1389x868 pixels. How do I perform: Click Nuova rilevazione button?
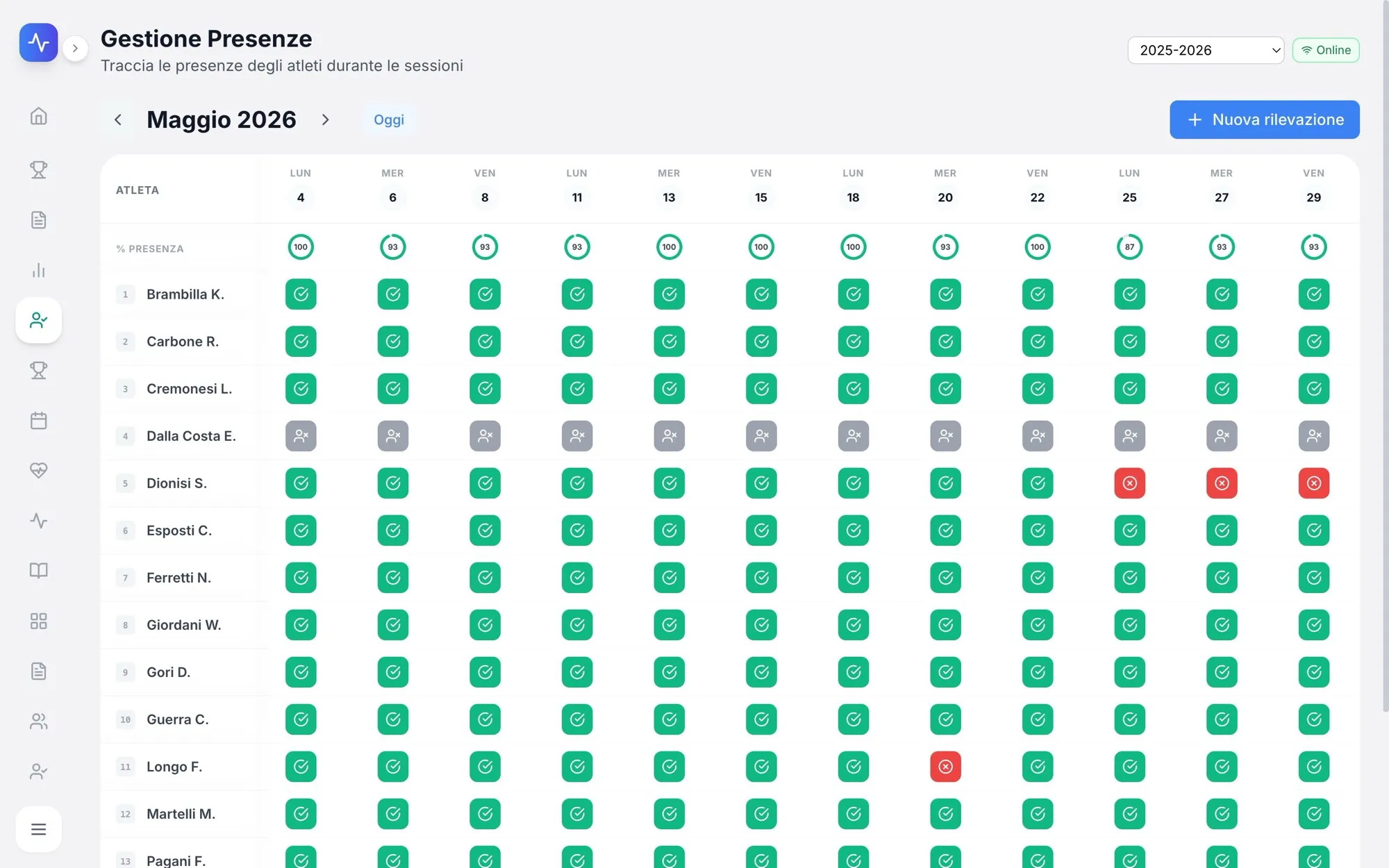coord(1265,119)
